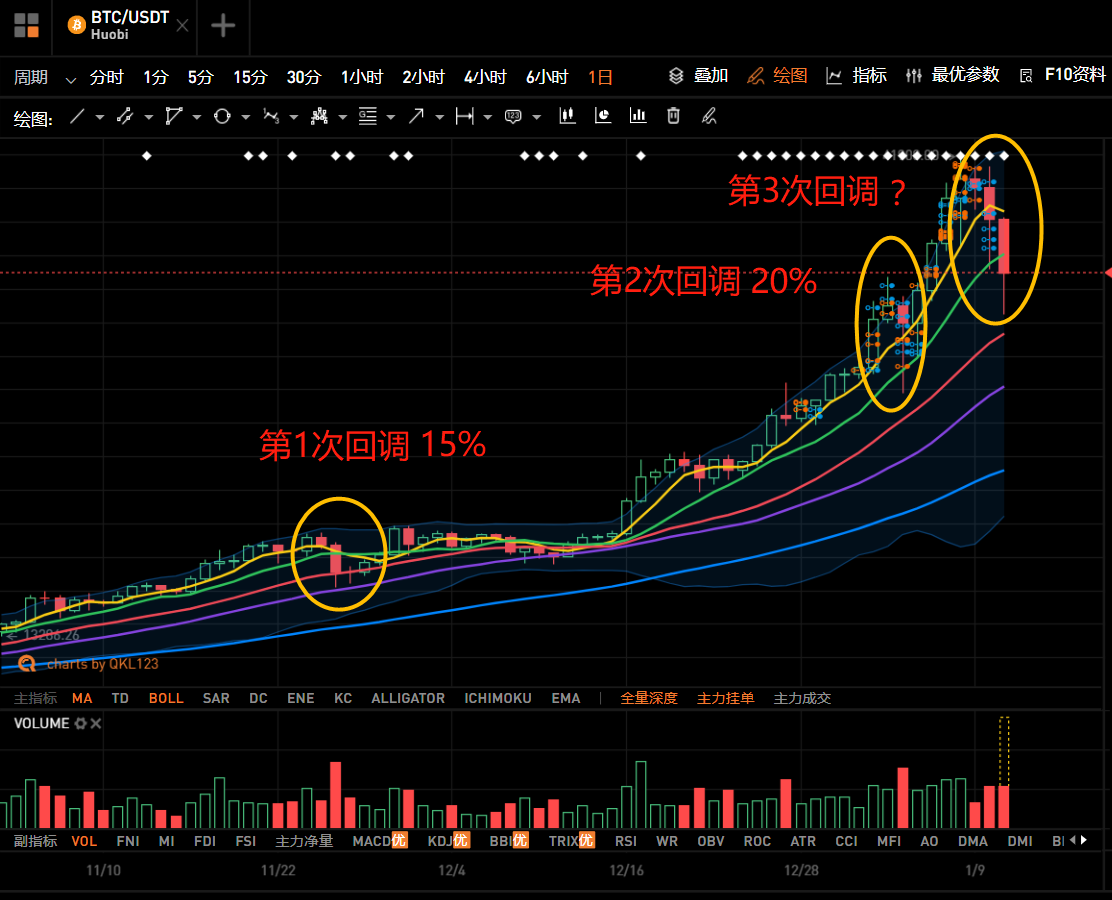Click the trash can delete-drawings icon
Image resolution: width=1112 pixels, height=900 pixels.
pos(673,116)
